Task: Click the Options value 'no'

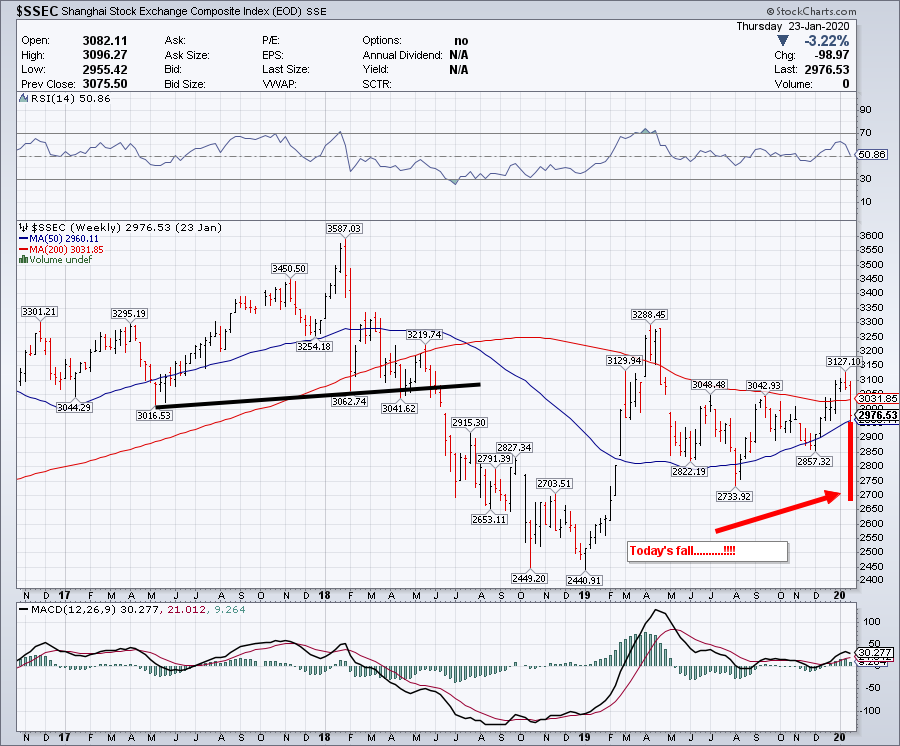Action: (461, 41)
